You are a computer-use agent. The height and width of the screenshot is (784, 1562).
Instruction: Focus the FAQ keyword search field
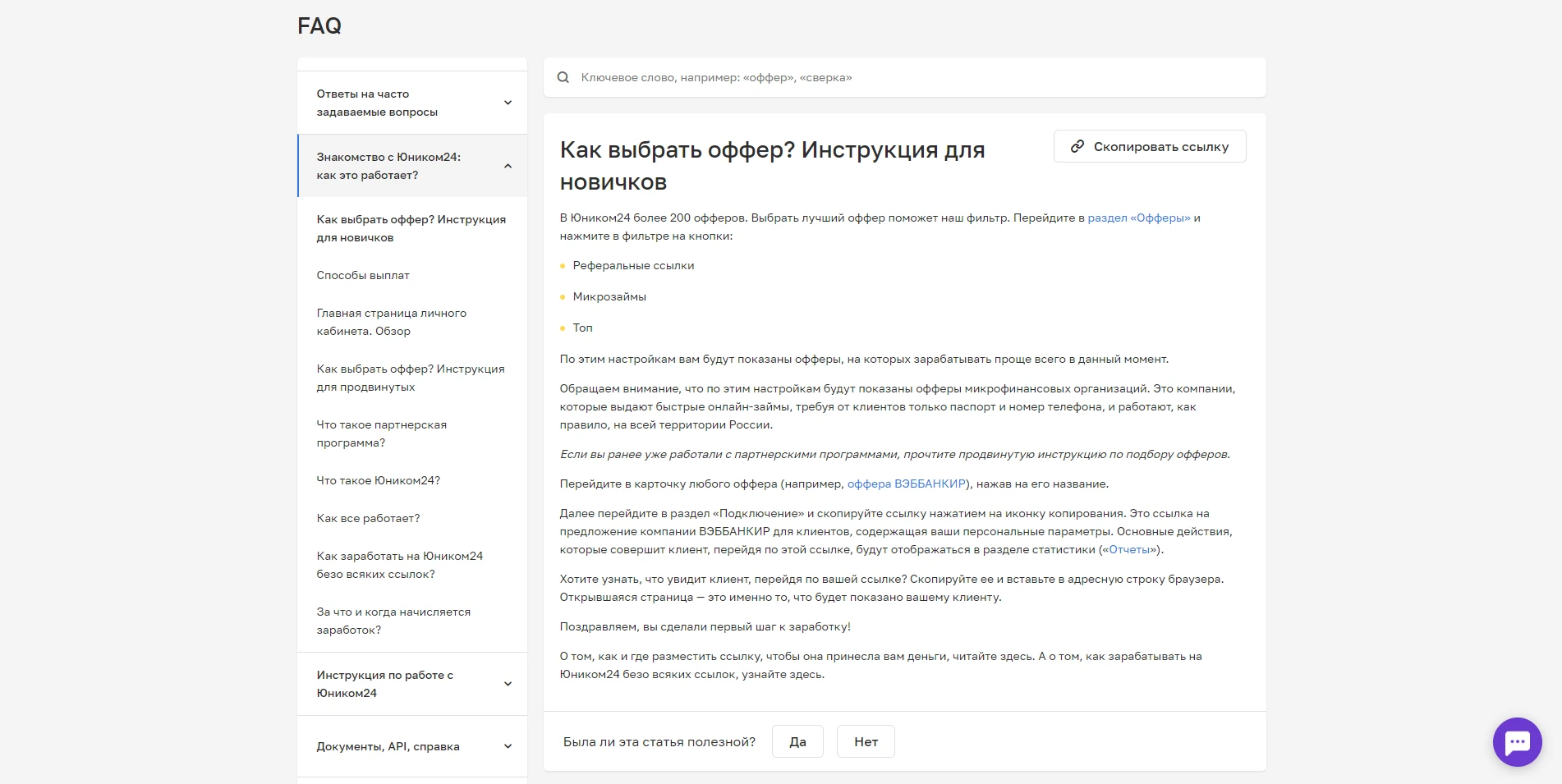[905, 77]
